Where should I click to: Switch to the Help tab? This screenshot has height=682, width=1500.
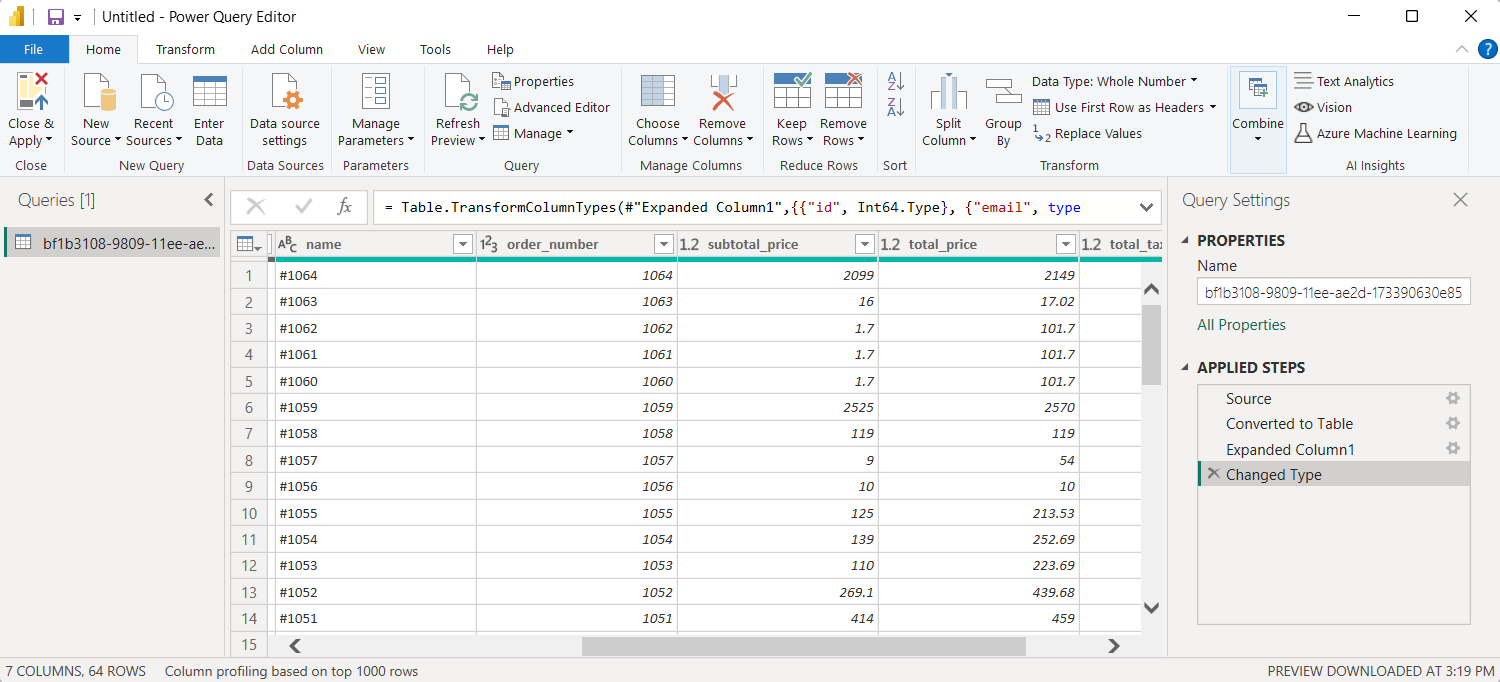tap(500, 49)
